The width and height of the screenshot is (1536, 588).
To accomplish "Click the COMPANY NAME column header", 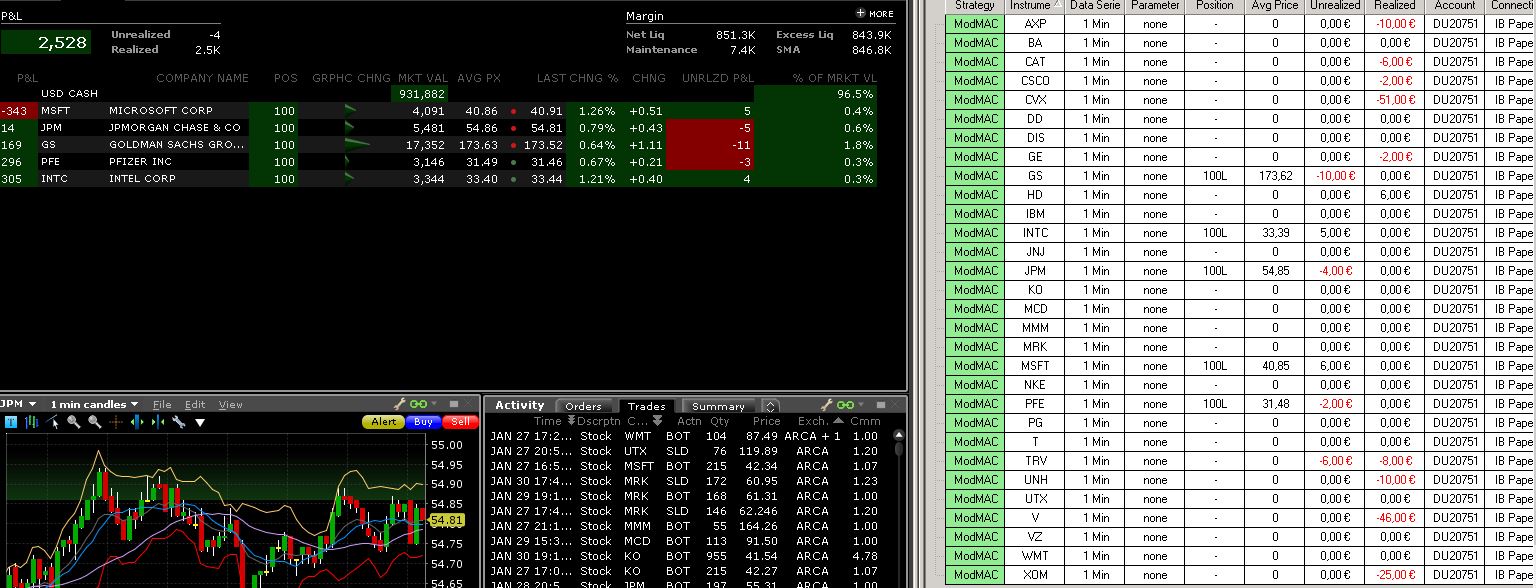I will coord(202,78).
